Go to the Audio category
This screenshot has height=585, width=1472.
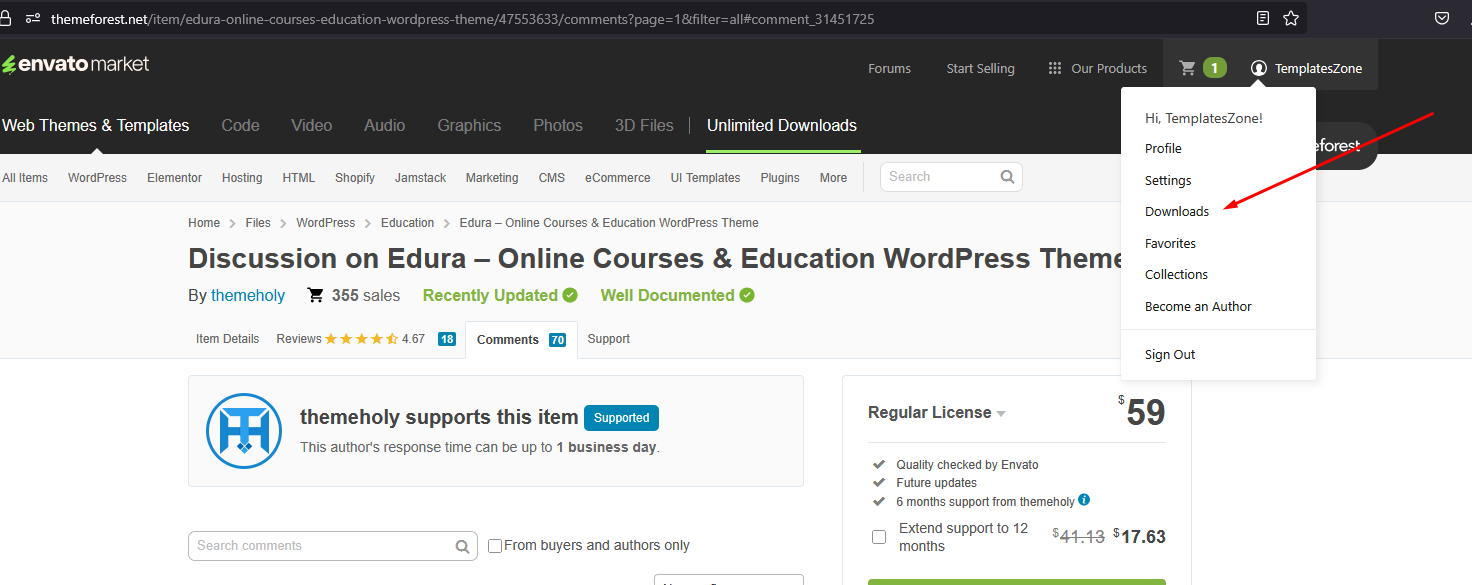pyautogui.click(x=384, y=125)
